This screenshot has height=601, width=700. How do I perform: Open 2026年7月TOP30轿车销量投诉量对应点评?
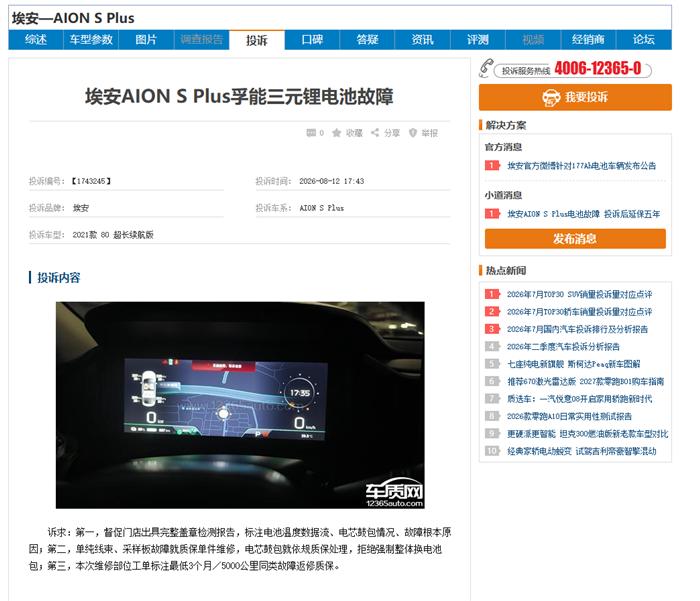(579, 312)
